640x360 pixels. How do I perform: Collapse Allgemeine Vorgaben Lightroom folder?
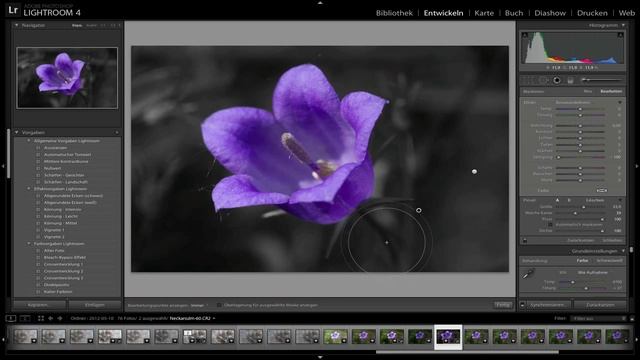pos(29,140)
